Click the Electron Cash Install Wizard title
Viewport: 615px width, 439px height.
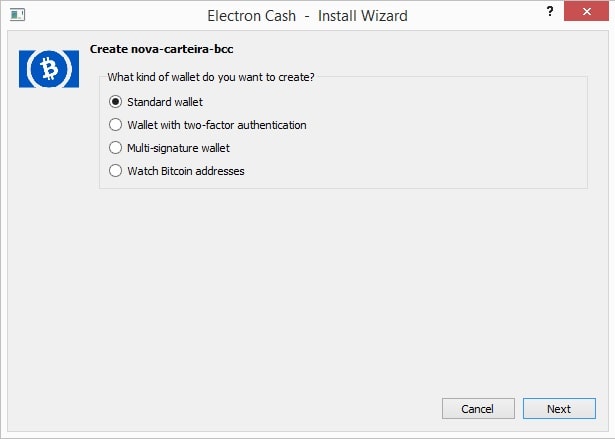coord(307,16)
